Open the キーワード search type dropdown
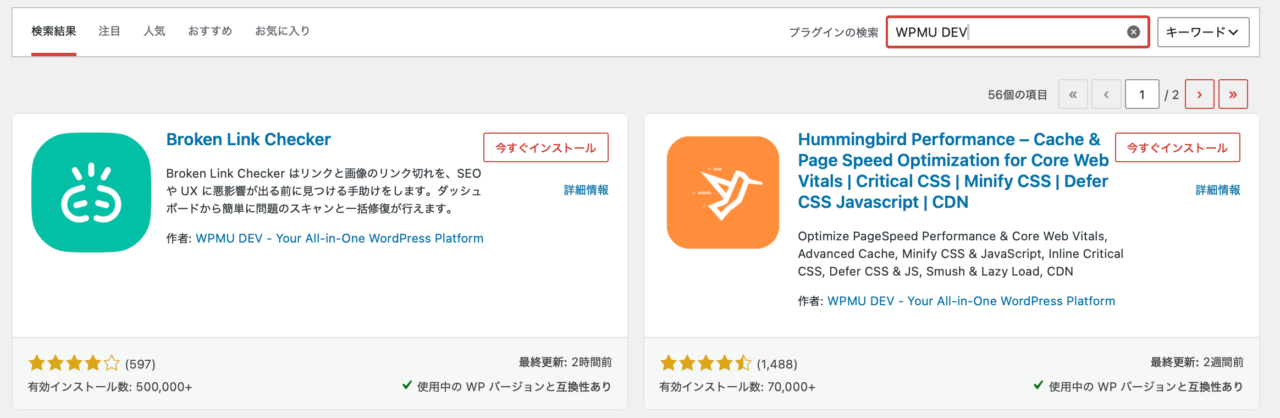 point(1203,32)
